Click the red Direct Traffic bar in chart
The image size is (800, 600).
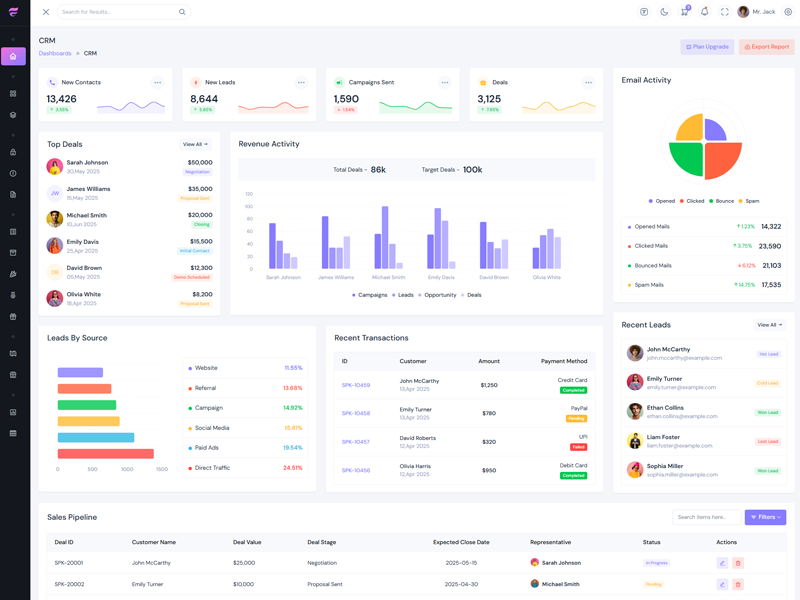click(x=105, y=454)
